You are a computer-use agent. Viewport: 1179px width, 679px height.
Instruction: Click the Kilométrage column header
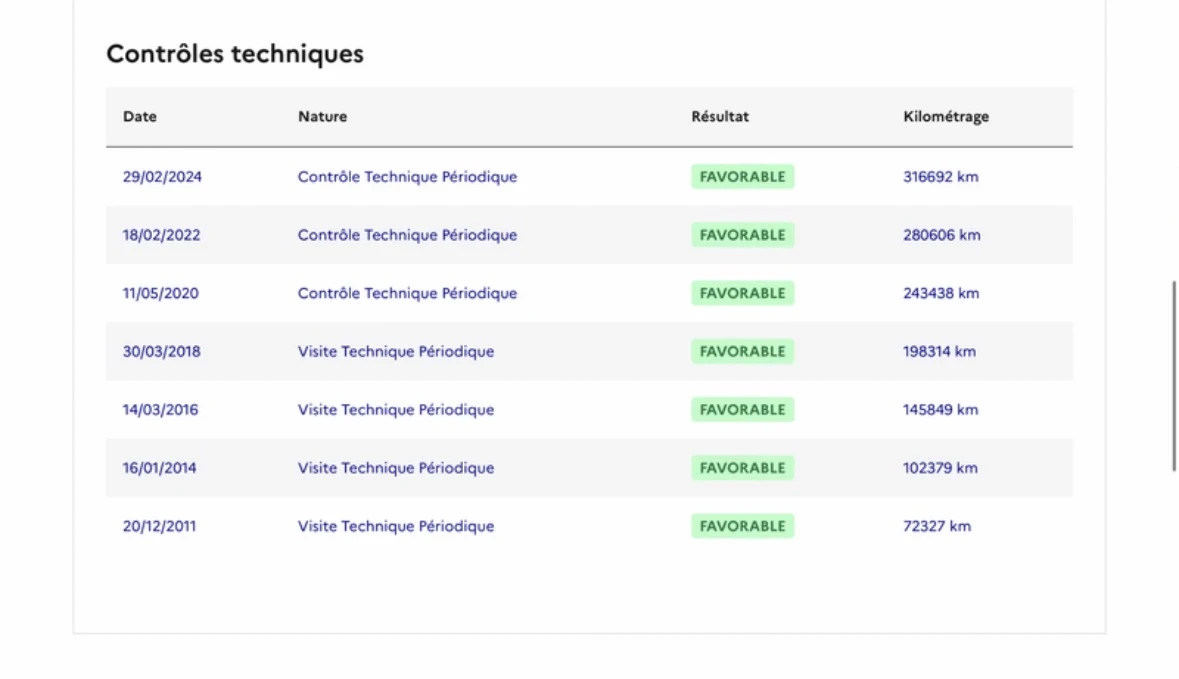point(945,116)
